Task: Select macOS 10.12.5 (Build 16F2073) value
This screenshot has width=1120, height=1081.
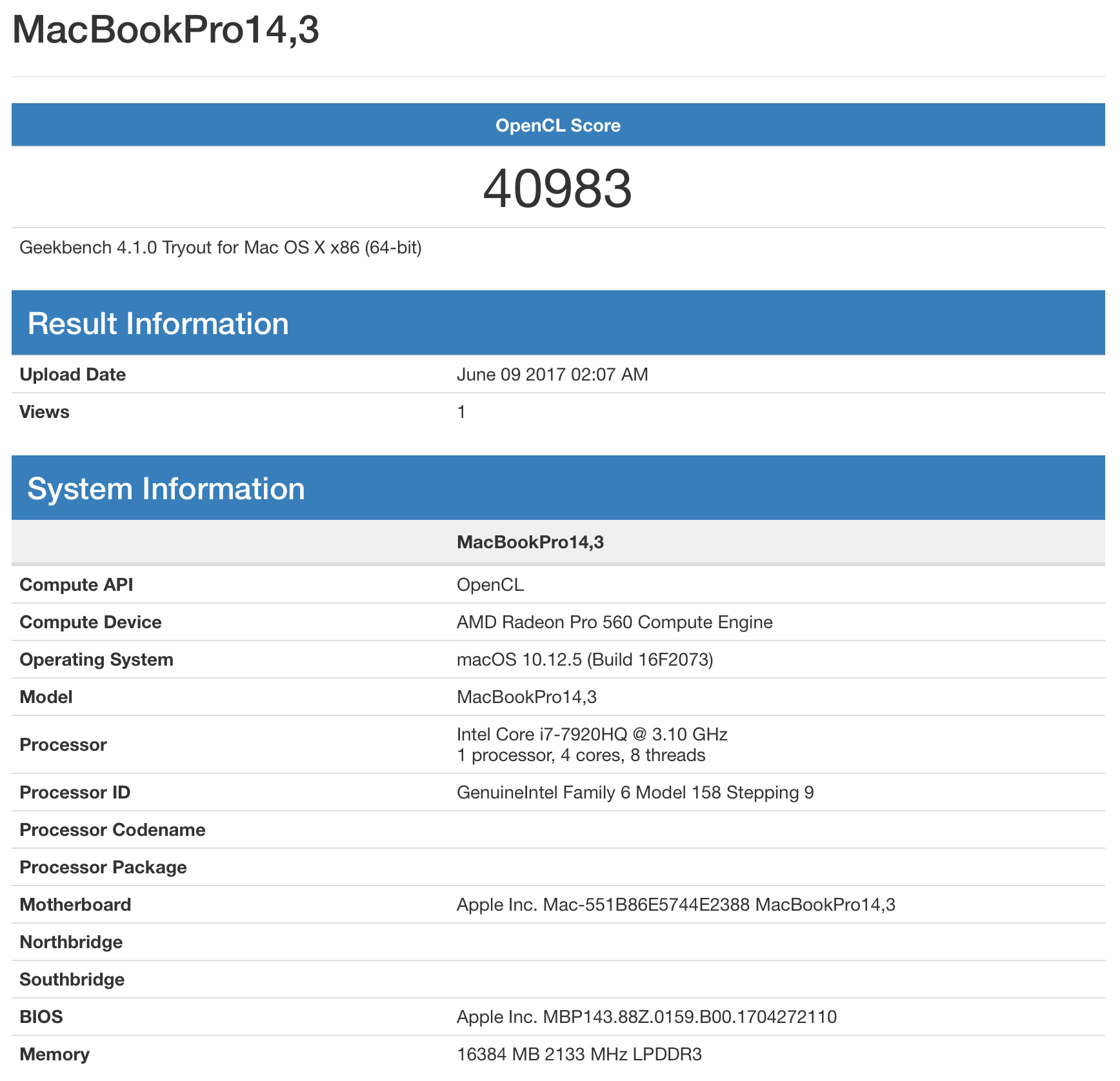Action: pos(585,660)
